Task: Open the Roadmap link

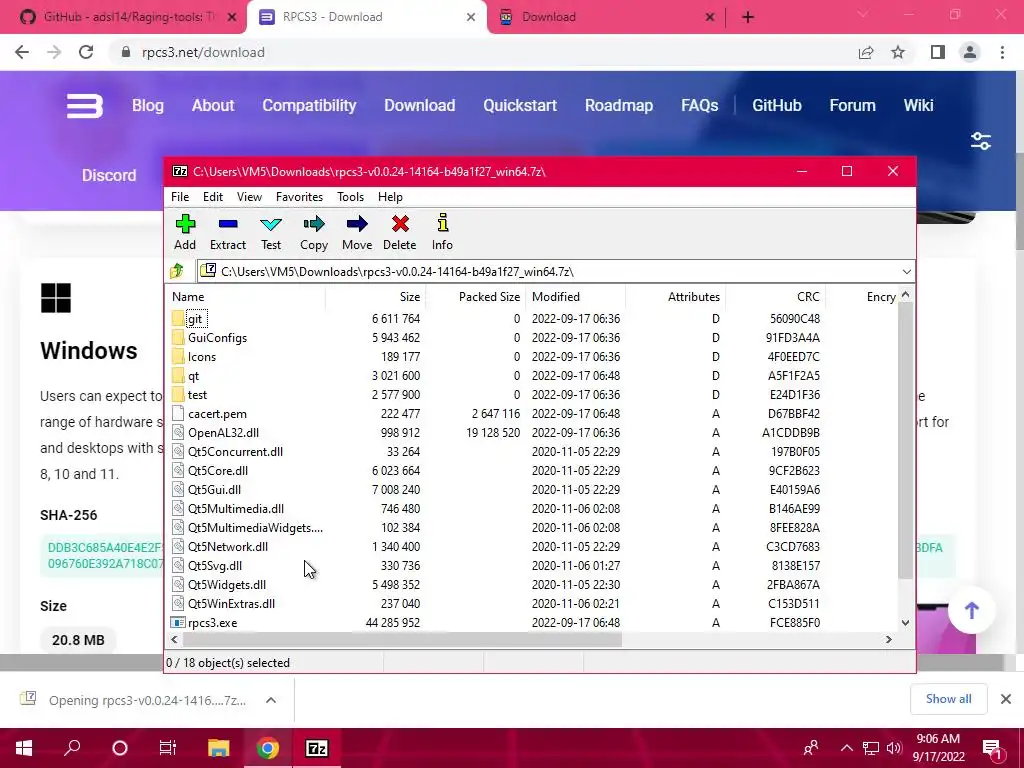Action: click(618, 105)
